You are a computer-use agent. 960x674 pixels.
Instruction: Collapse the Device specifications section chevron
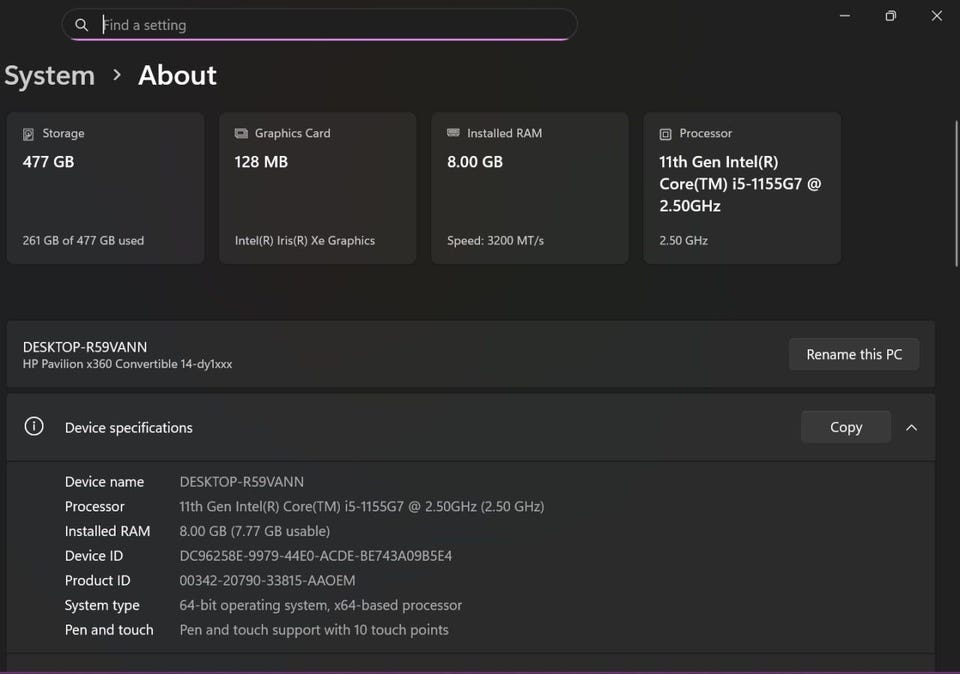[911, 427]
